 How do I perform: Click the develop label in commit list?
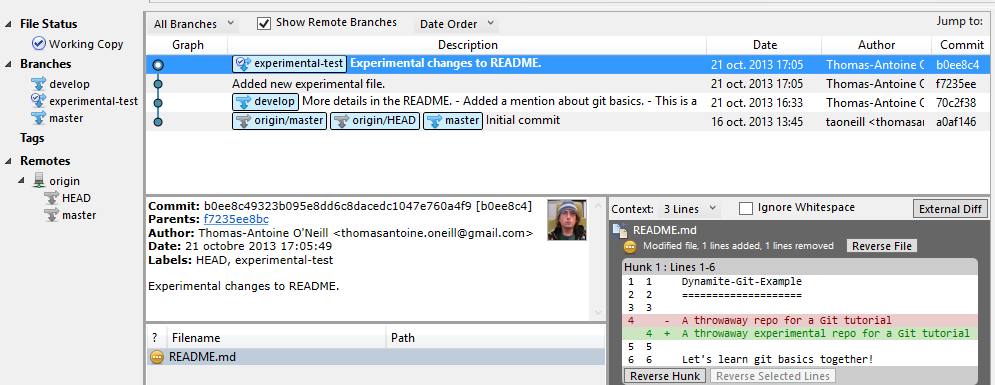point(265,101)
